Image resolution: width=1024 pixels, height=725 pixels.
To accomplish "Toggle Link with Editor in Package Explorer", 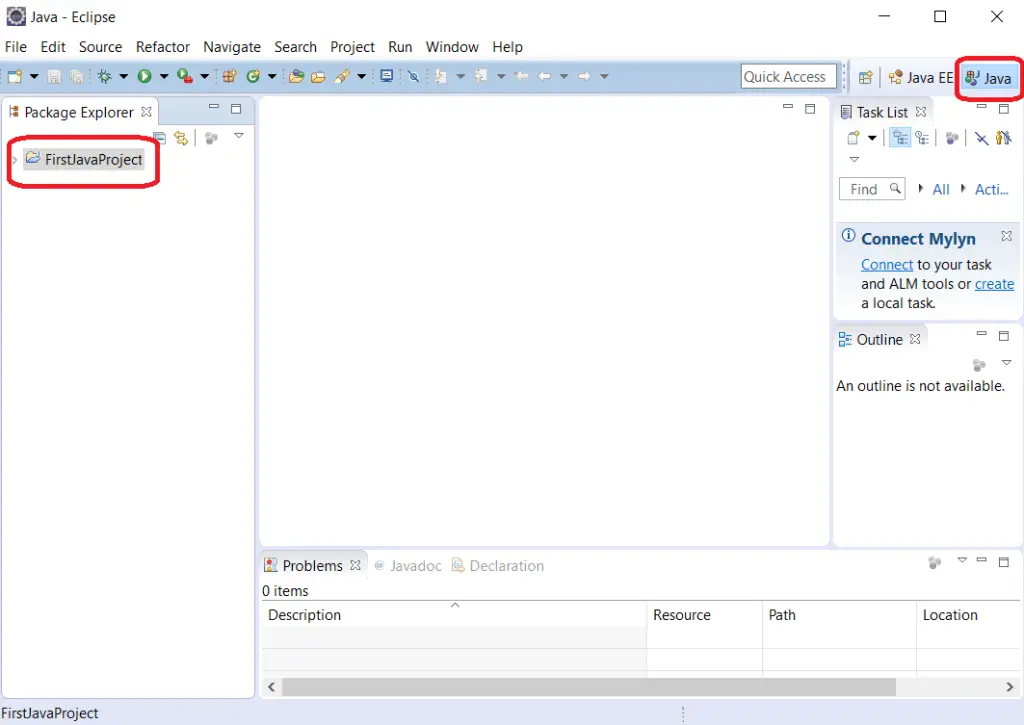I will click(x=181, y=138).
